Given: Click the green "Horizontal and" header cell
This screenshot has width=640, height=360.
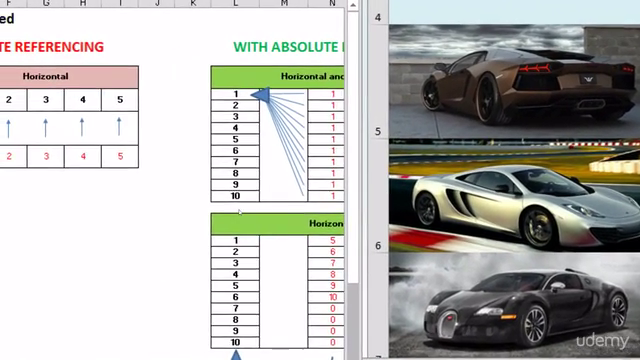Looking at the screenshot, I should [x=278, y=77].
